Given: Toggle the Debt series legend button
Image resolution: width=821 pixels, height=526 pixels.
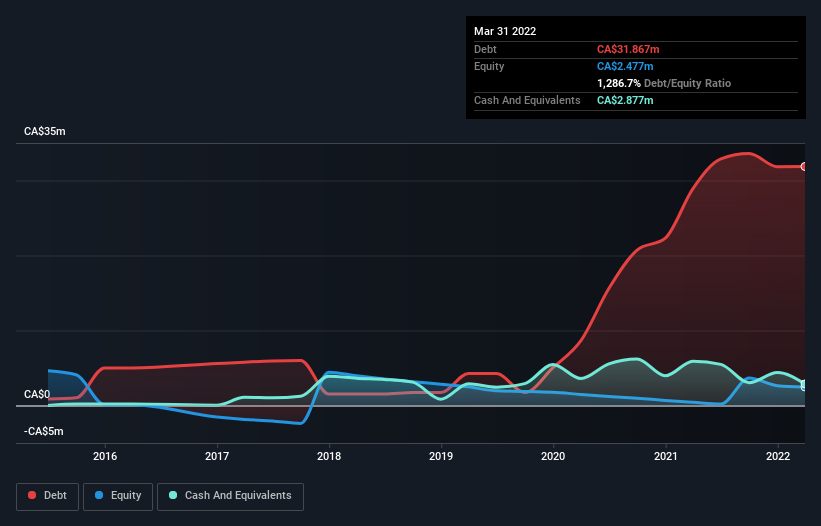Looking at the screenshot, I should click(48, 496).
